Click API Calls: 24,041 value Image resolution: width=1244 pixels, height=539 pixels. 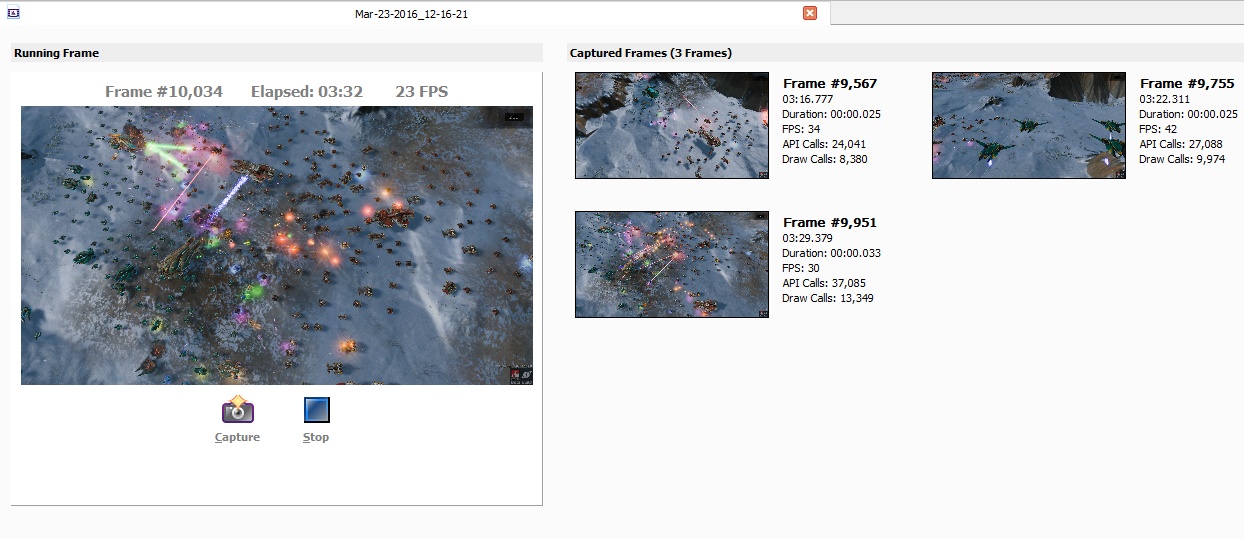coord(824,144)
